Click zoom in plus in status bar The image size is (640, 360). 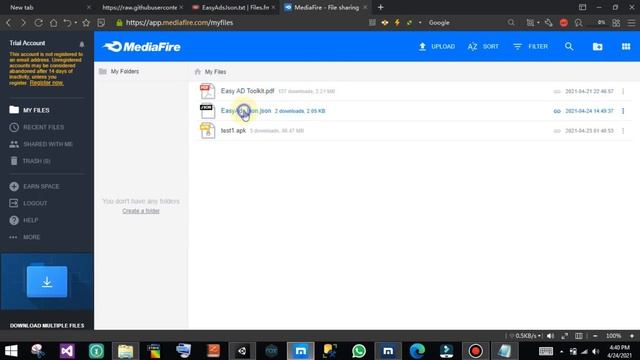[632, 336]
